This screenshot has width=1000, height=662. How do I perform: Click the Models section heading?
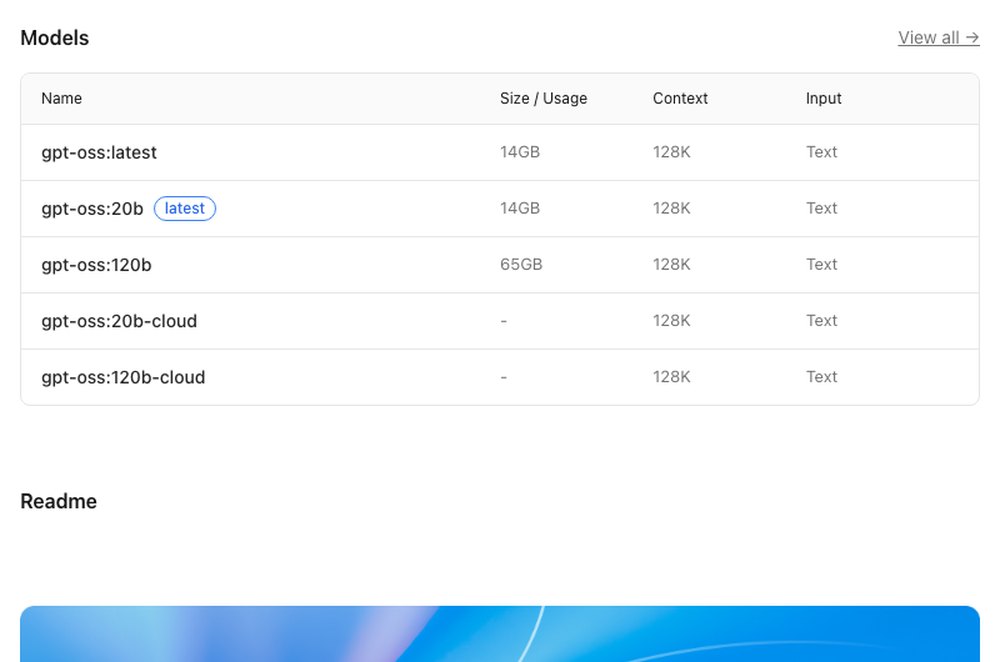point(55,38)
